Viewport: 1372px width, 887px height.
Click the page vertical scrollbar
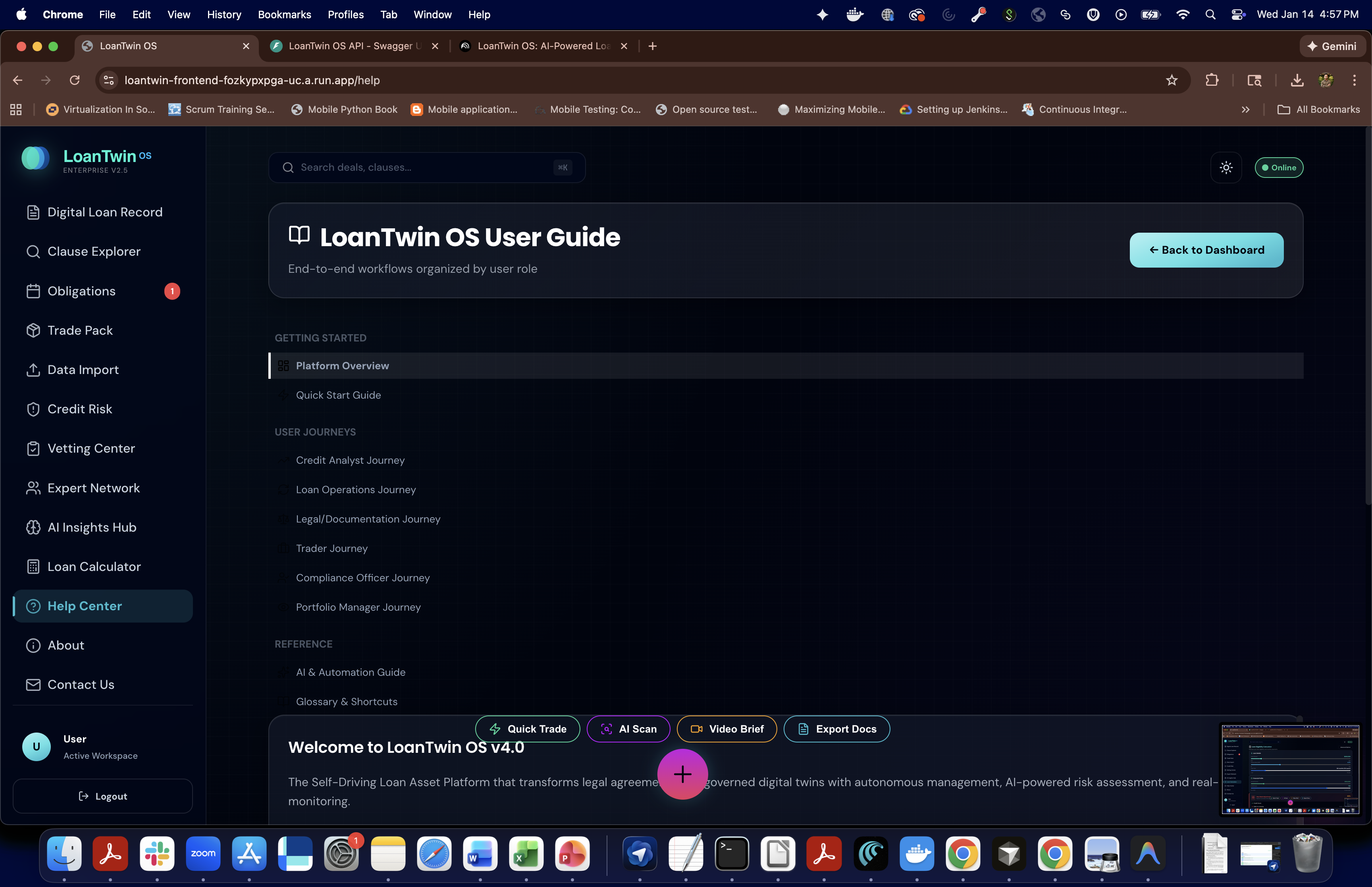(x=1368, y=317)
